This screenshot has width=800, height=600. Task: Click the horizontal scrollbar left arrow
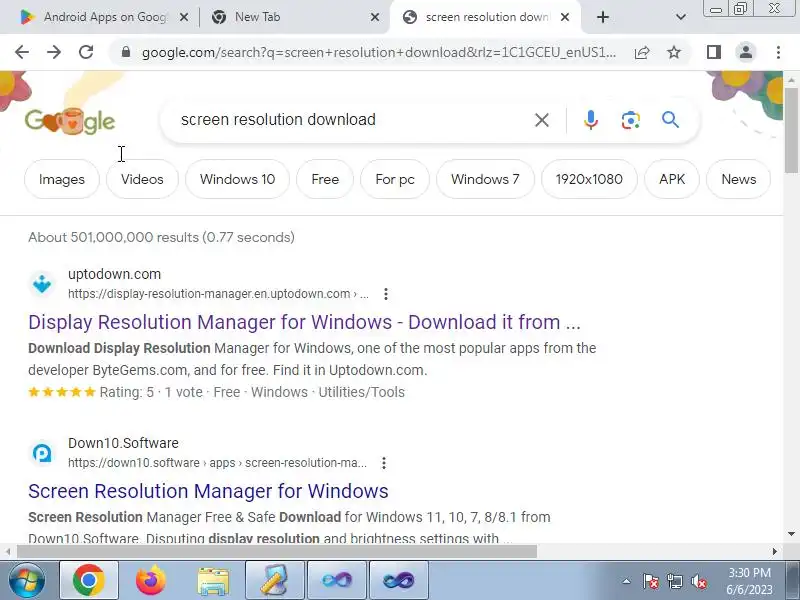[x=8, y=552]
